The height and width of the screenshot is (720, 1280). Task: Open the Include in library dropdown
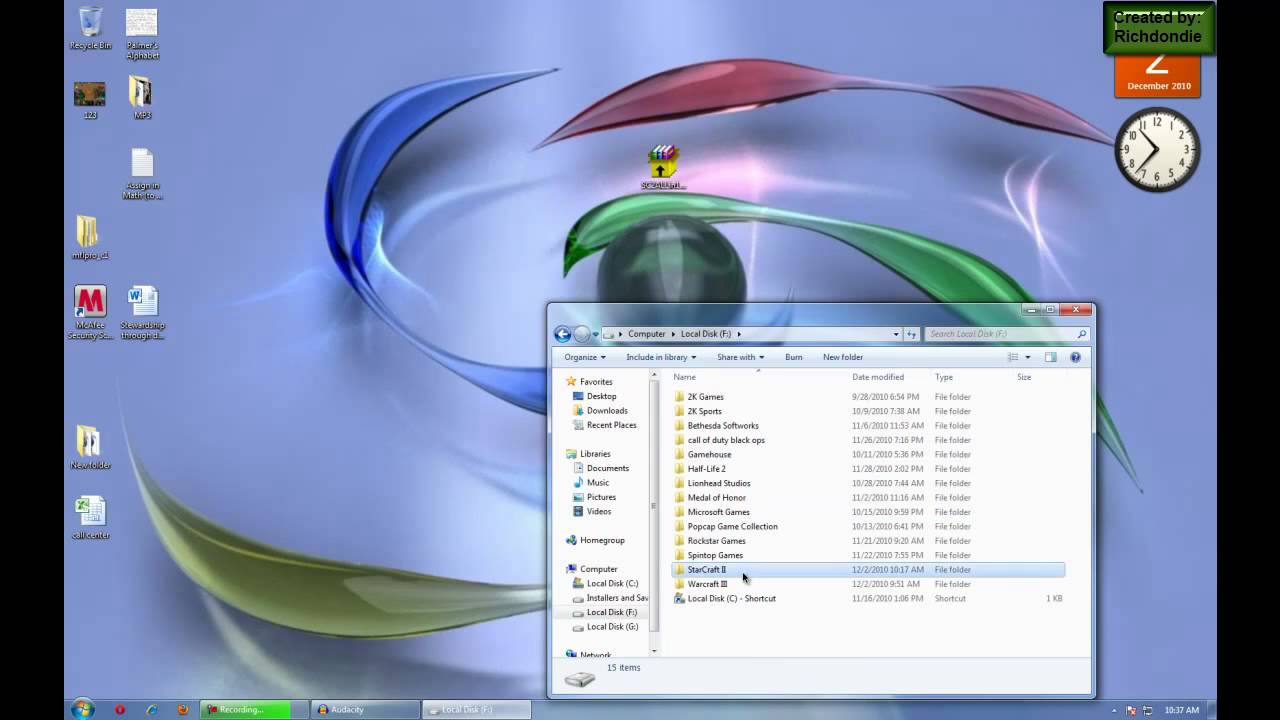[x=661, y=357]
